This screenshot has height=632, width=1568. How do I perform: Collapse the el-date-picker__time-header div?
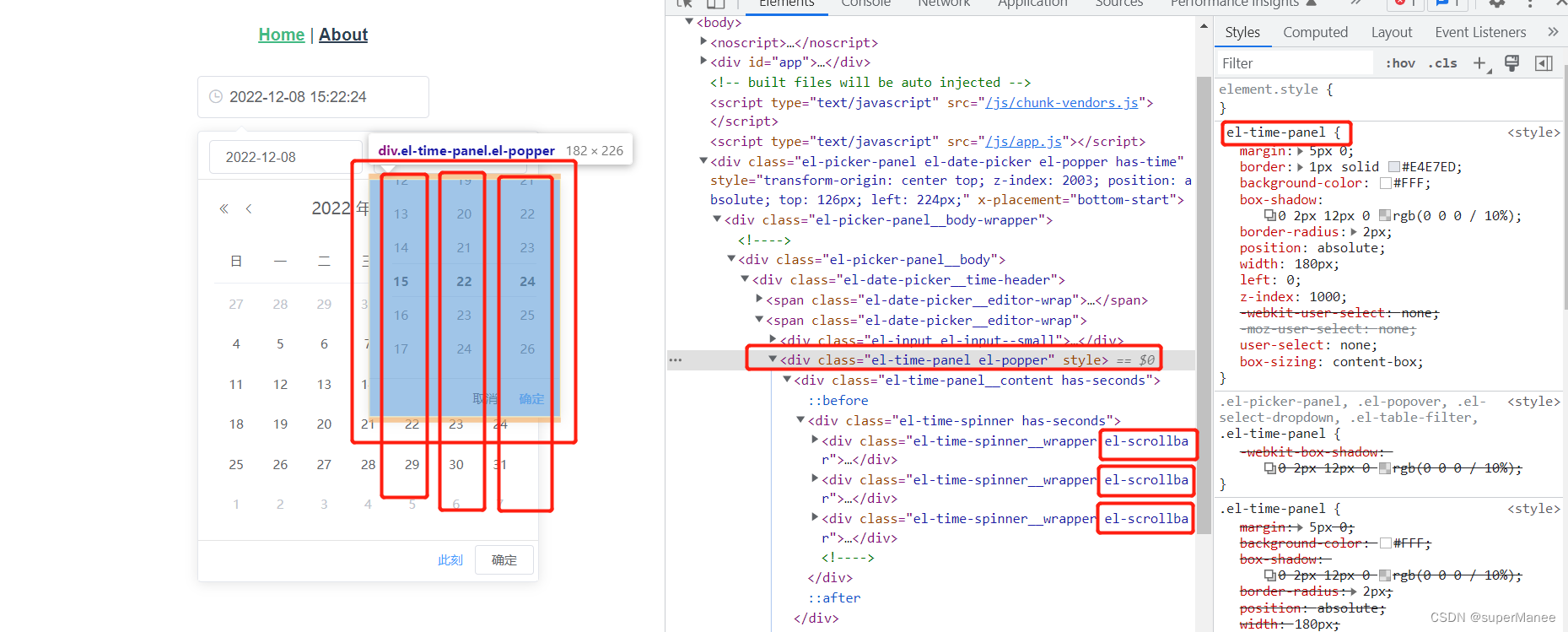tap(745, 278)
